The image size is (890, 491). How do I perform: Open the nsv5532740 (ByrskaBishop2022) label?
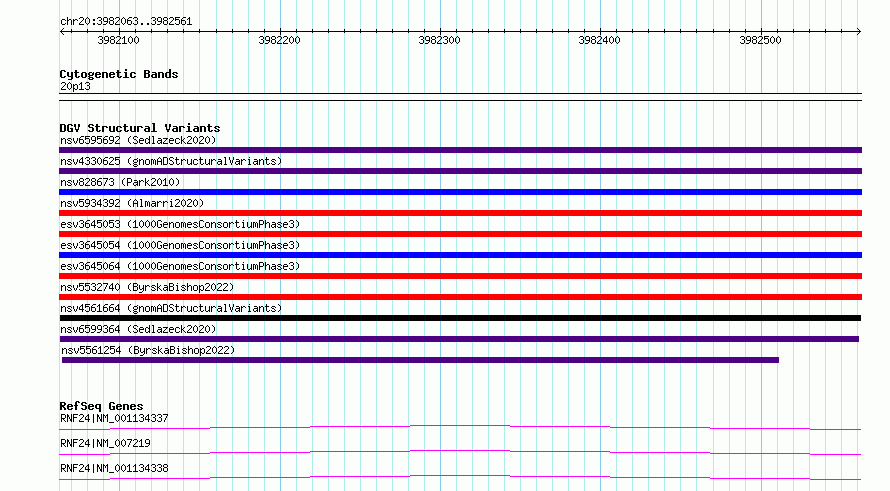tap(147, 287)
